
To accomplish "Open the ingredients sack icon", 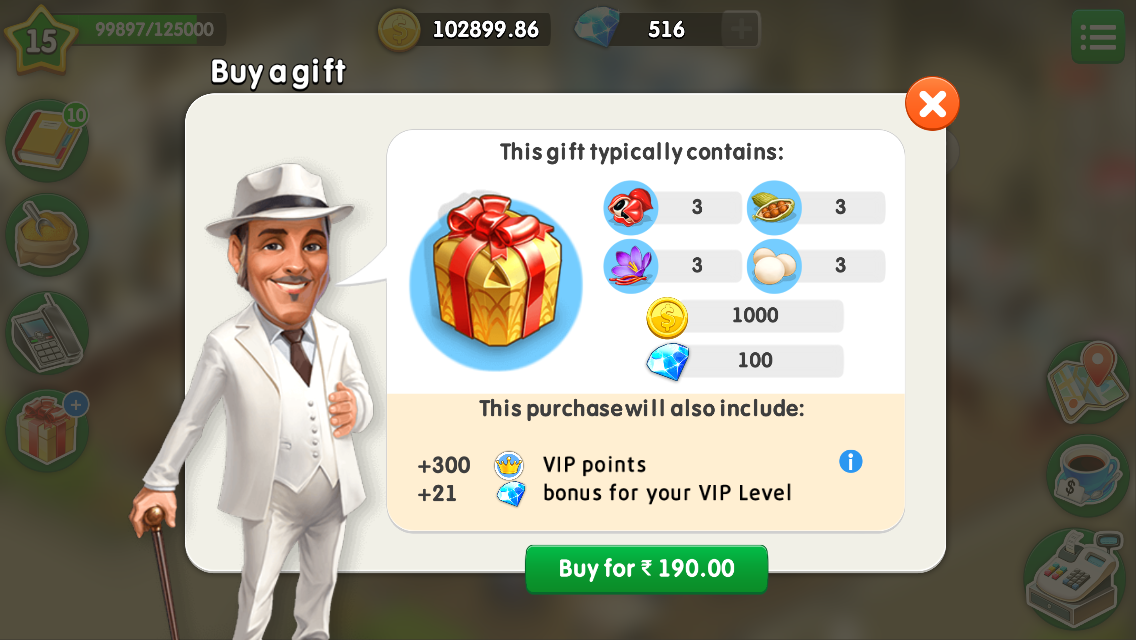I will [47, 236].
